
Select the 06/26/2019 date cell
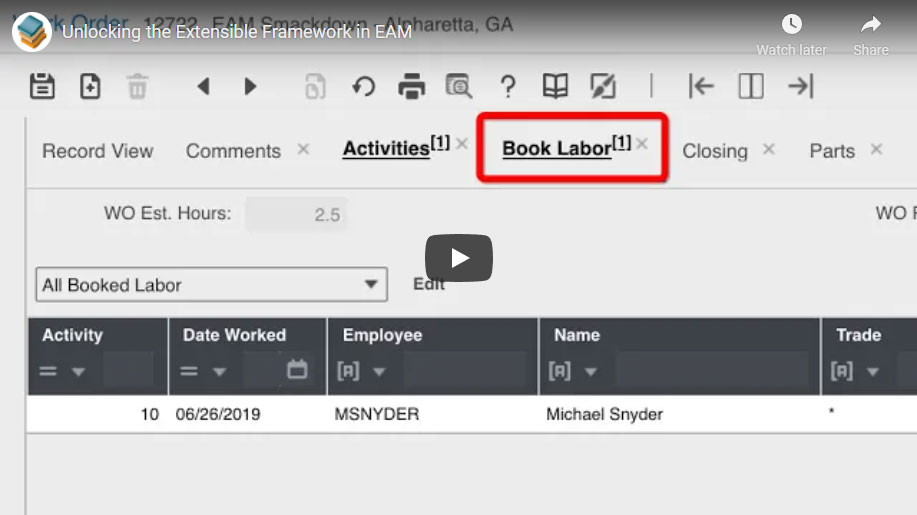(x=218, y=414)
